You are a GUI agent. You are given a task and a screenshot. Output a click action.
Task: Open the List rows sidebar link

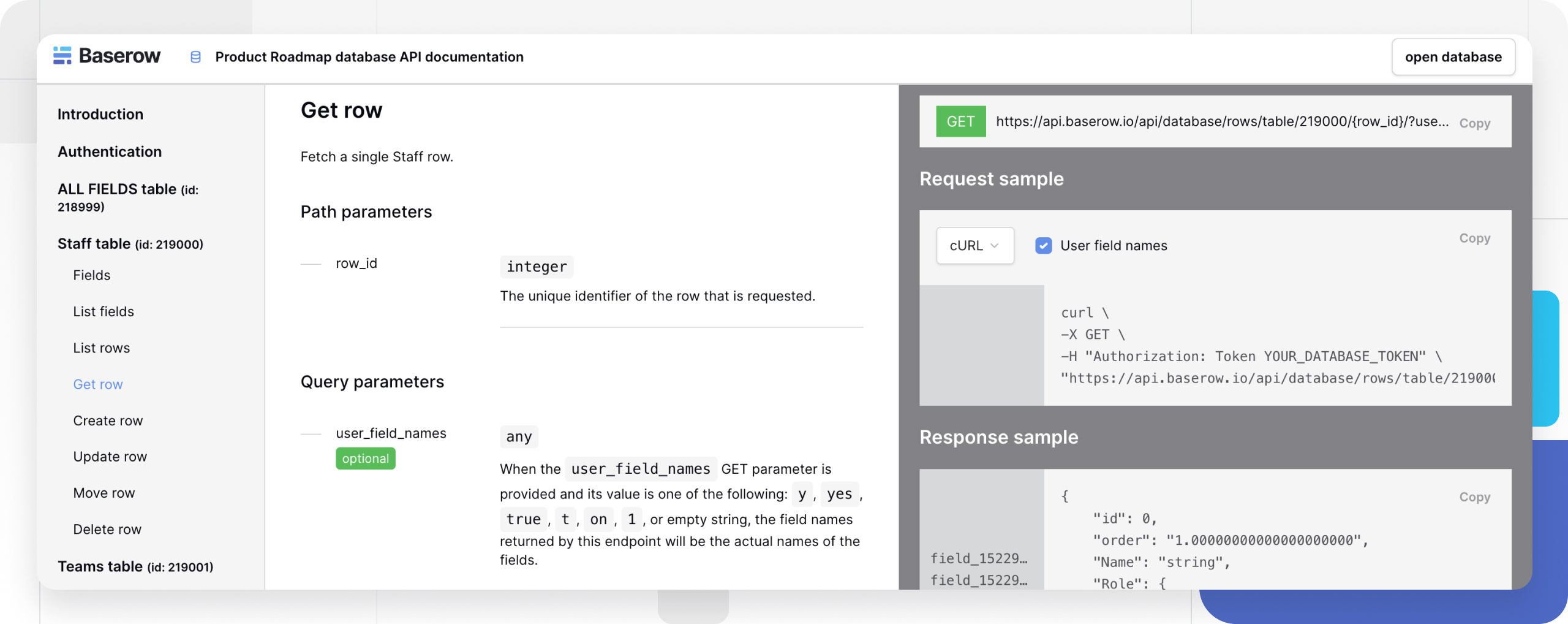point(102,348)
